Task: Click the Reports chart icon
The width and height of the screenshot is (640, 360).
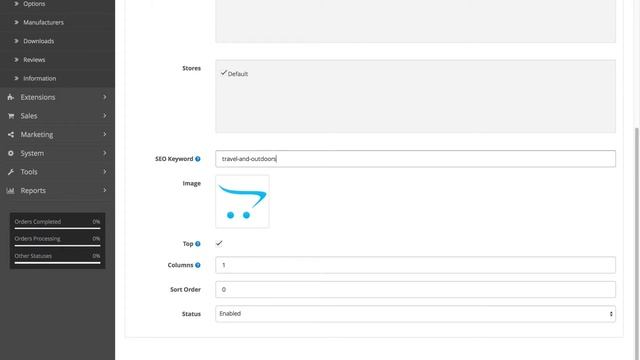Action: (11, 191)
